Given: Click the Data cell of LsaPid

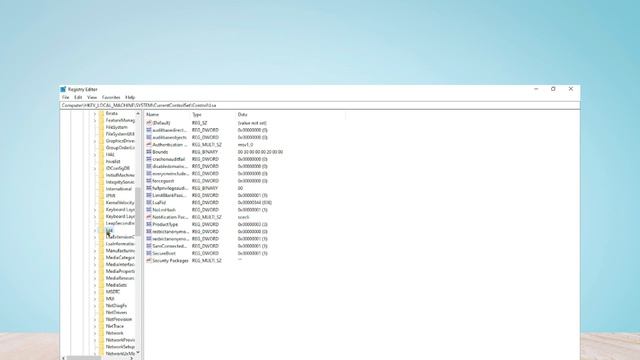Looking at the screenshot, I should pos(255,202).
